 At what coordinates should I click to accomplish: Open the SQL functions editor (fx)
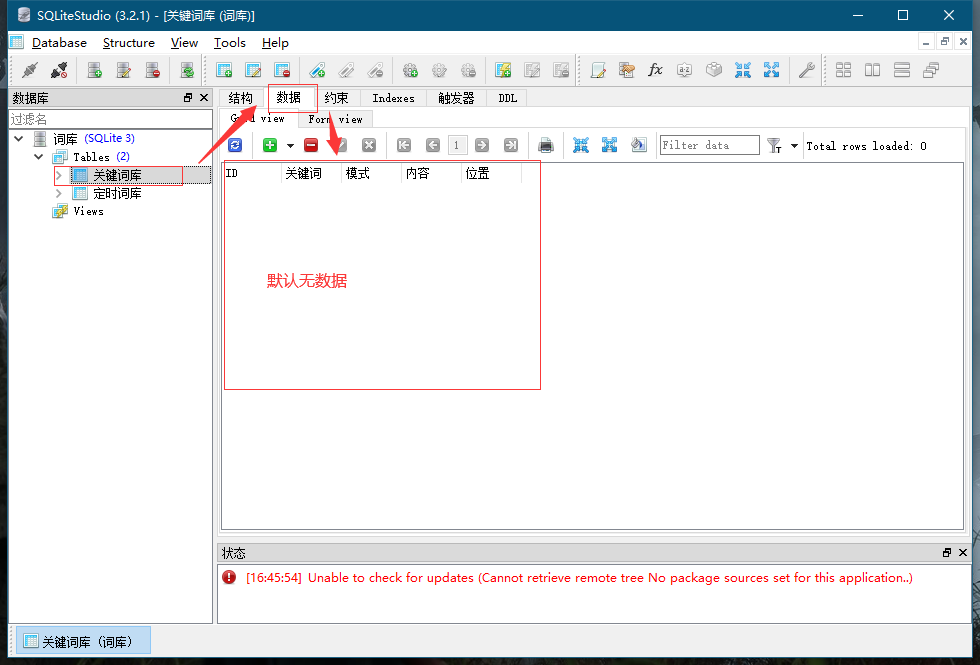655,70
